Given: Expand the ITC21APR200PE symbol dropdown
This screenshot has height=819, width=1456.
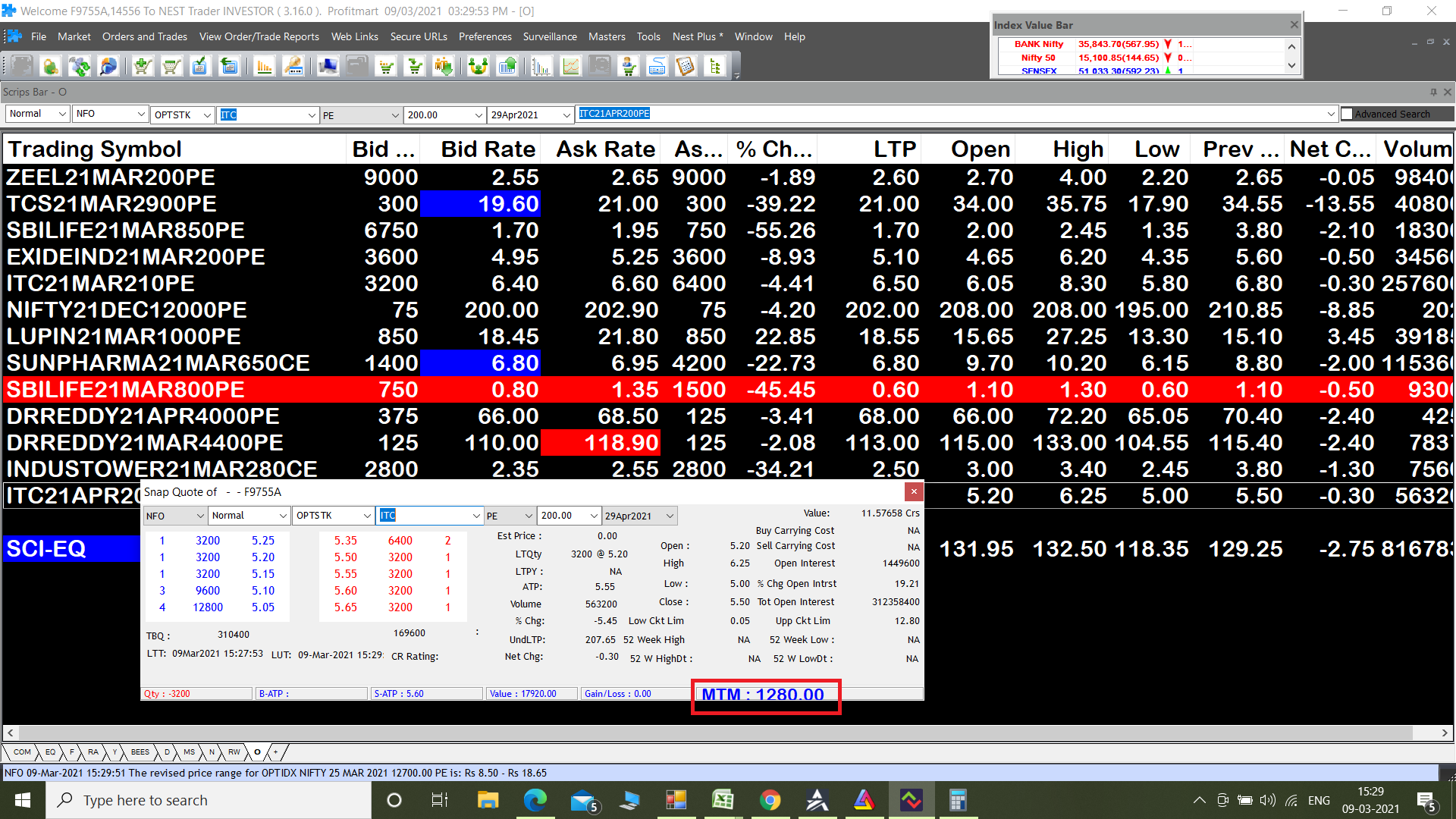Looking at the screenshot, I should (x=1331, y=114).
